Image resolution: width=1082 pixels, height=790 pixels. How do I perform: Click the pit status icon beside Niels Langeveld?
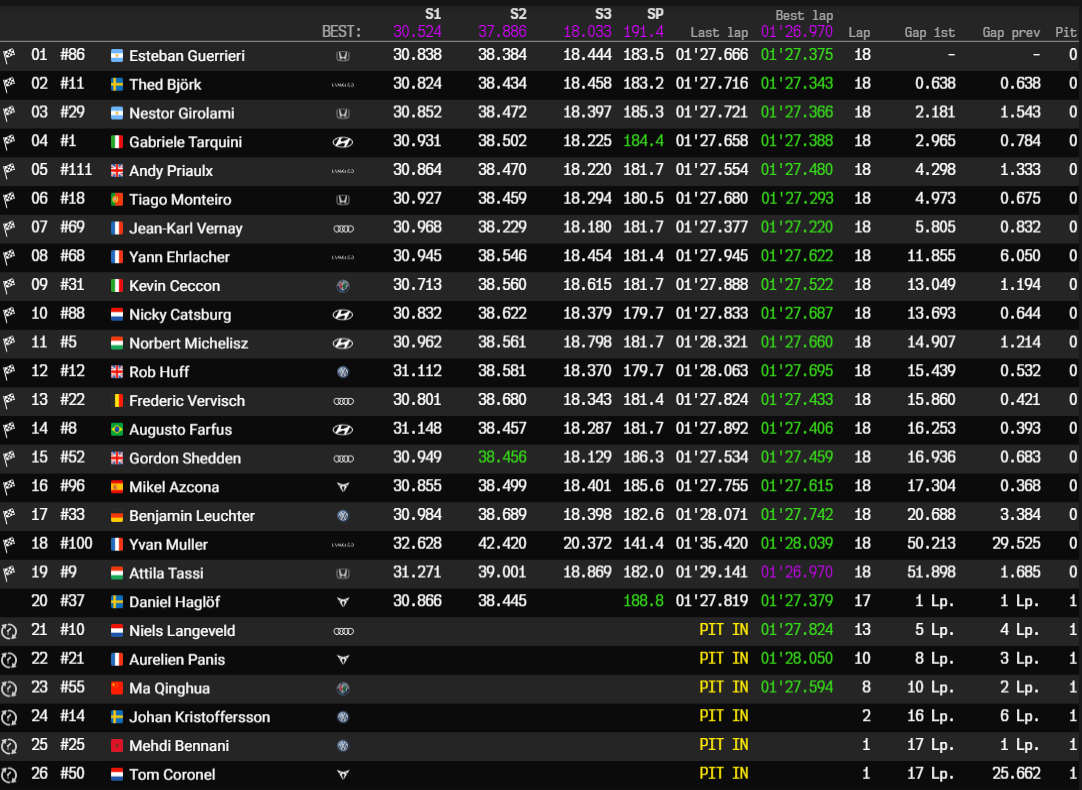[9, 632]
